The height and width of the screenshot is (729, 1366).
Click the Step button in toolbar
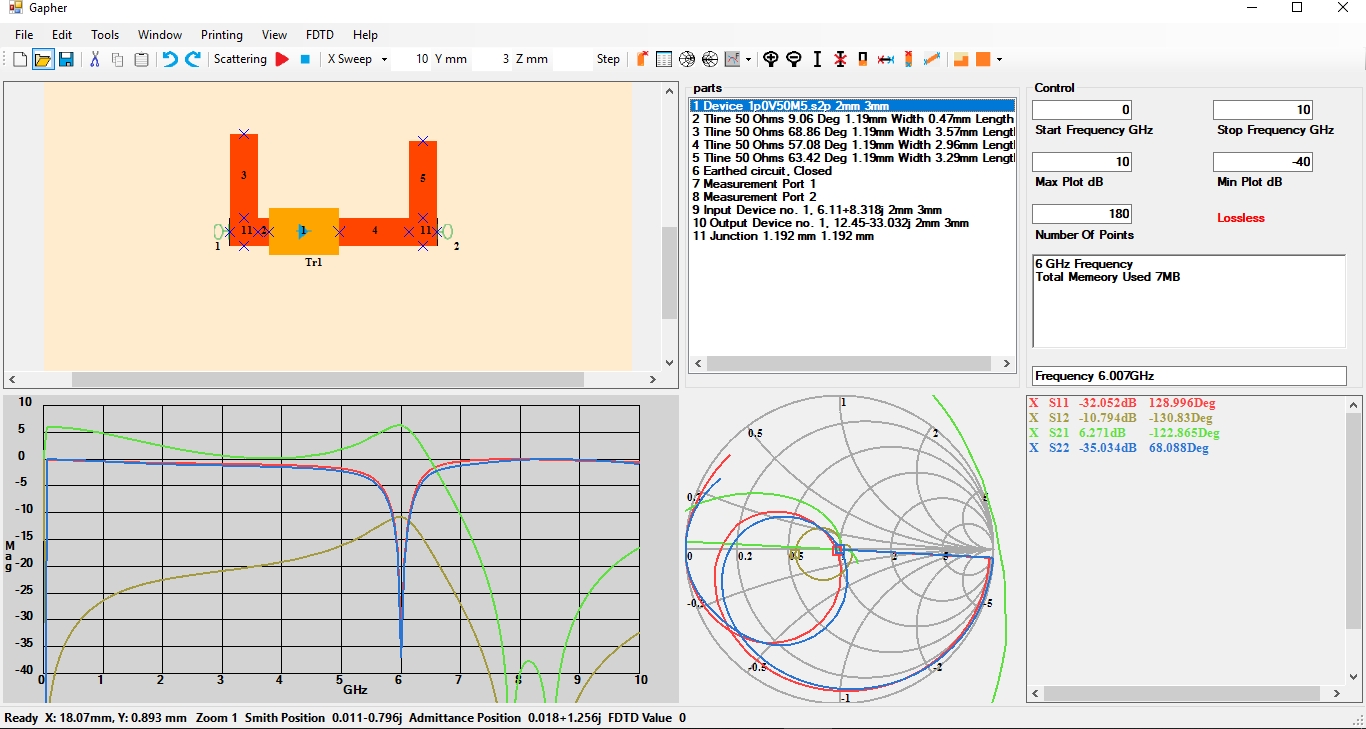(x=608, y=59)
